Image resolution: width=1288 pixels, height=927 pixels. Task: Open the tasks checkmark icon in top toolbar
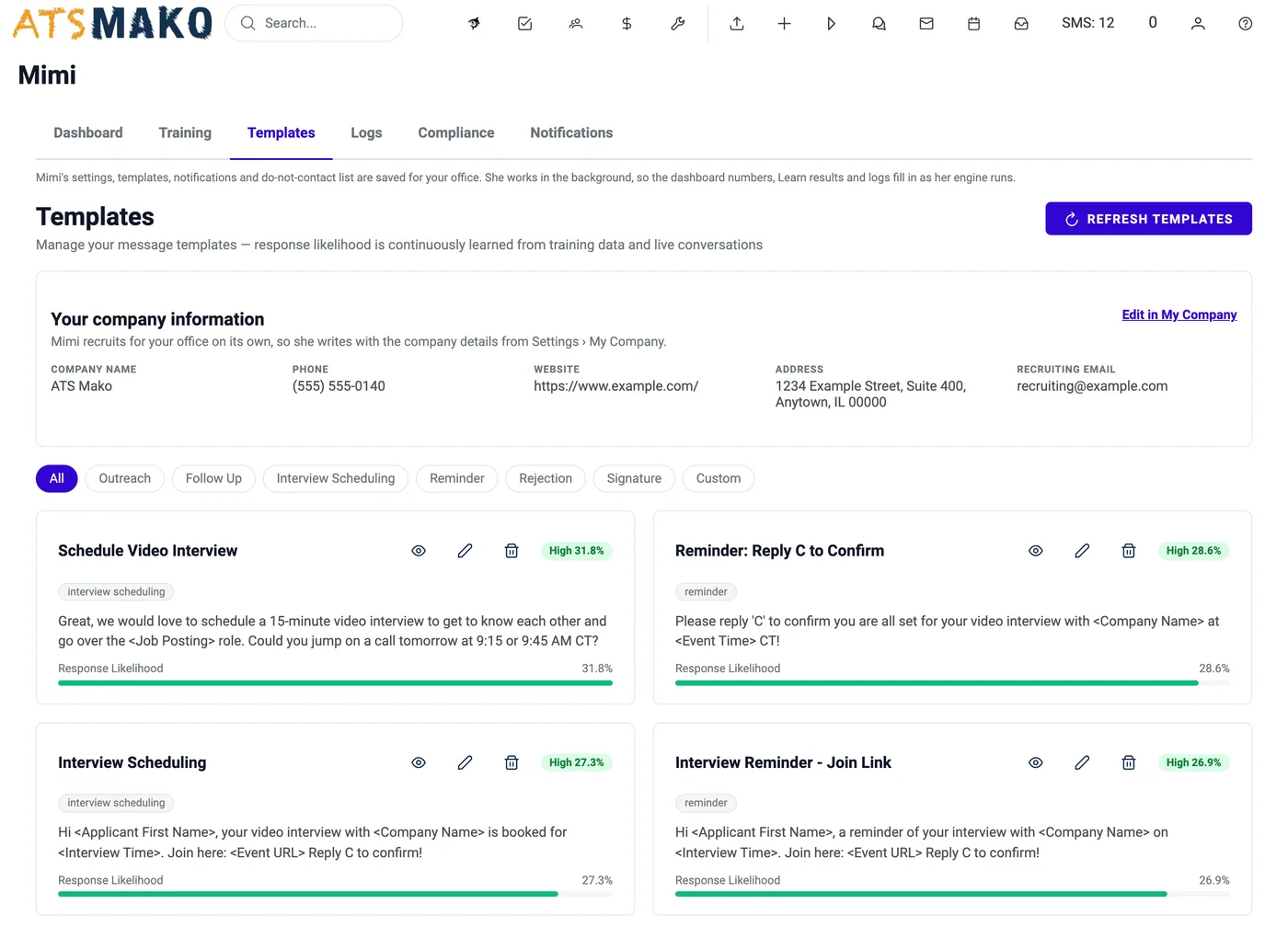[524, 24]
